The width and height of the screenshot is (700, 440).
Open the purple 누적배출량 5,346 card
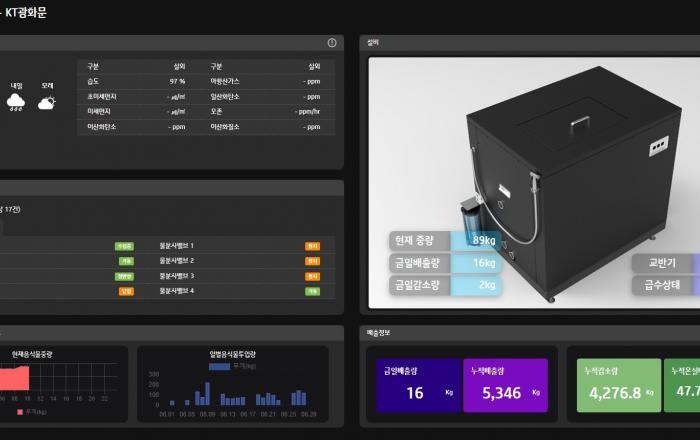[505, 386]
